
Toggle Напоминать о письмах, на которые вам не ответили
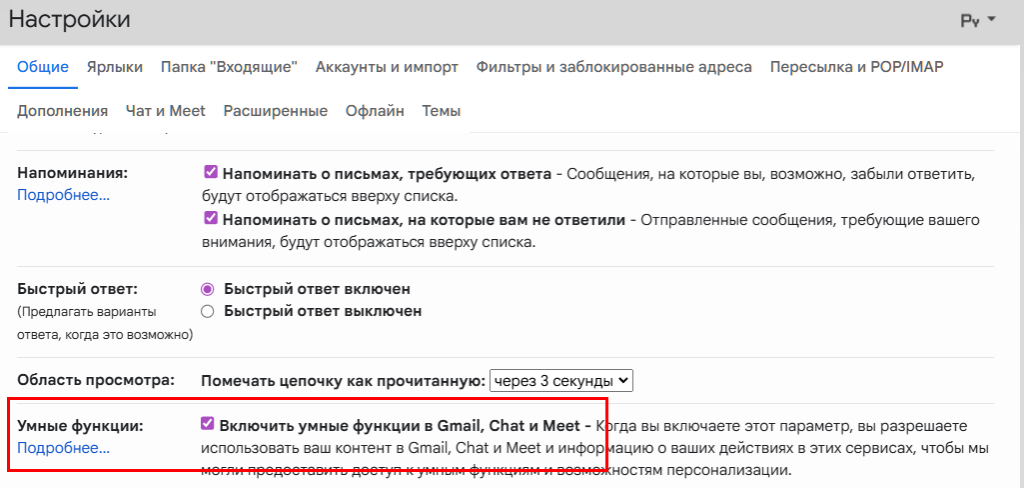[x=210, y=218]
